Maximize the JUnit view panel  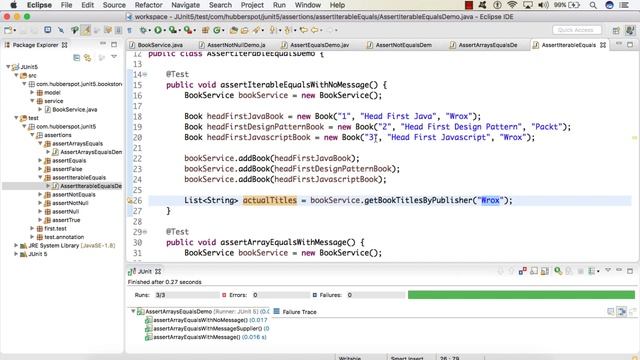[630, 271]
